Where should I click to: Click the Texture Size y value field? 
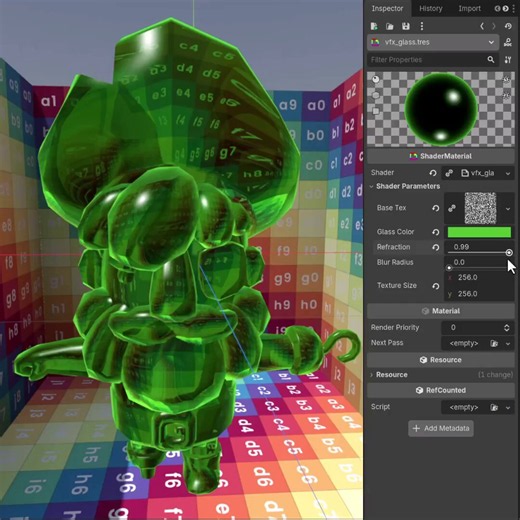click(x=479, y=294)
